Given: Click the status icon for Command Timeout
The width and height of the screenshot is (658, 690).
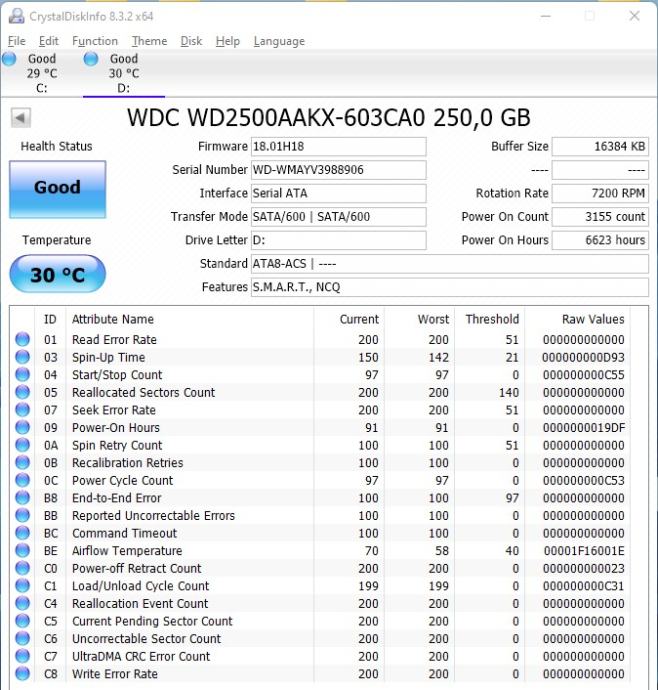Looking at the screenshot, I should (22, 533).
